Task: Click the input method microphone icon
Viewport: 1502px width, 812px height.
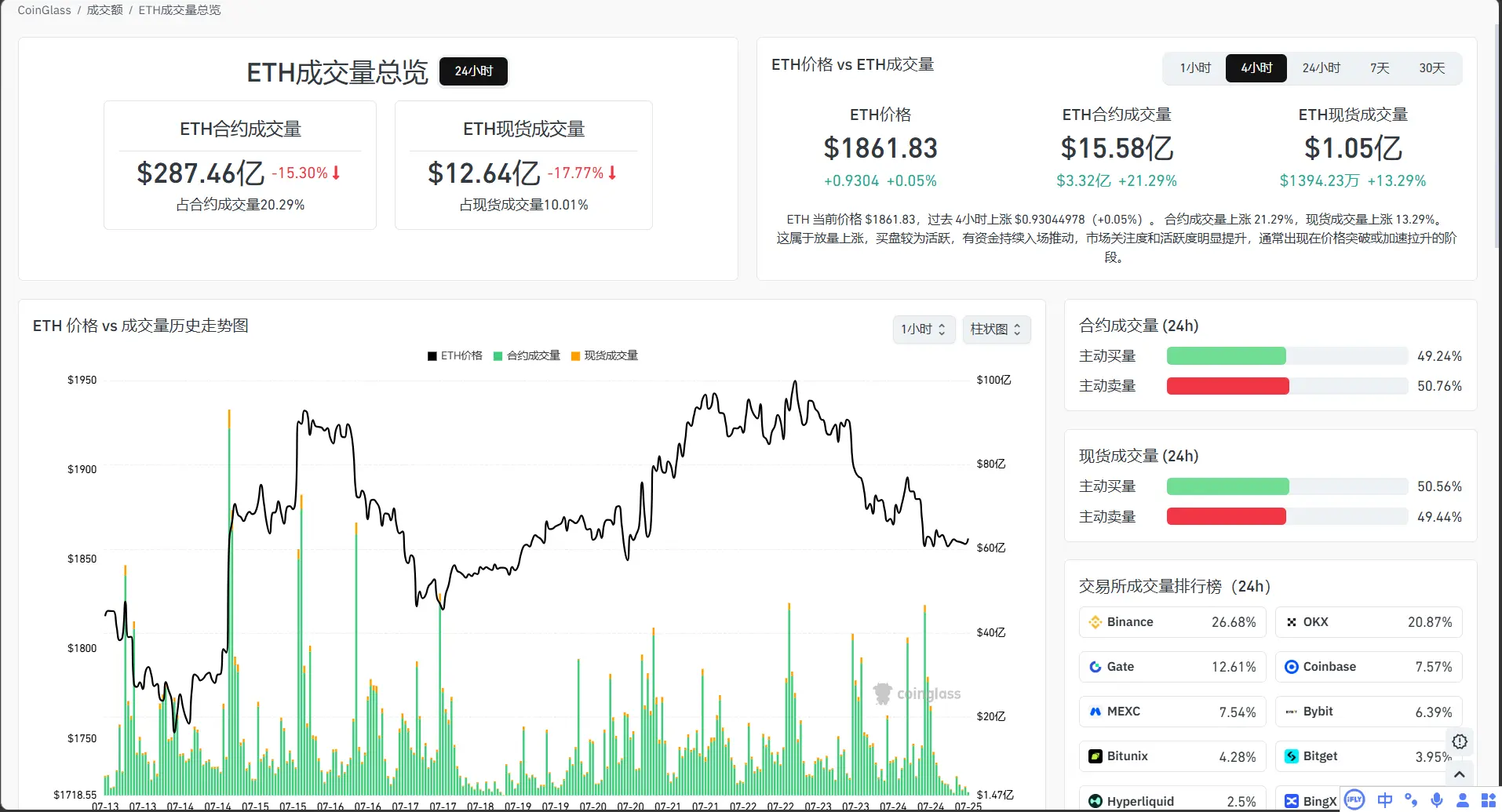Action: pyautogui.click(x=1437, y=799)
